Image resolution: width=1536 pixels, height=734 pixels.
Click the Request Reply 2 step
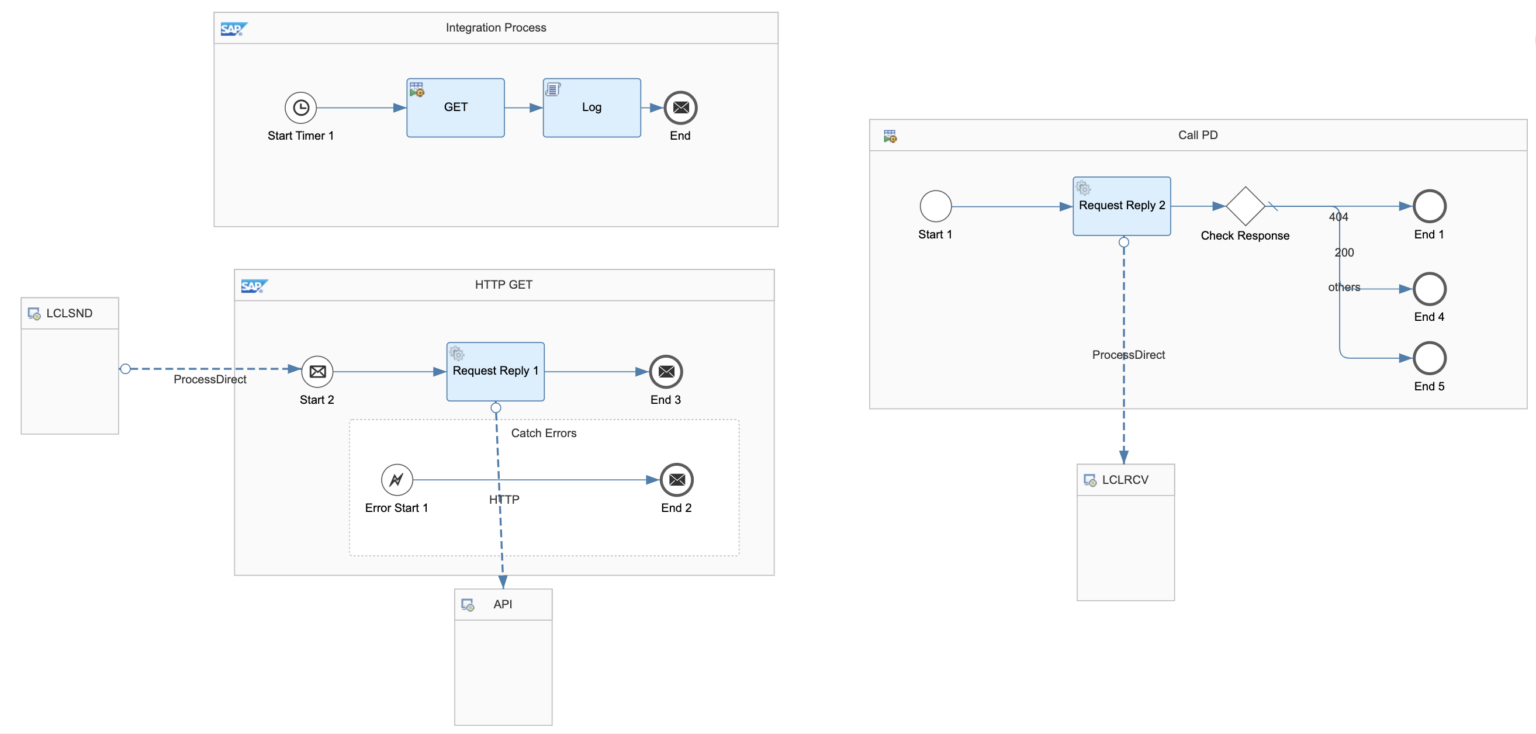(x=1122, y=206)
